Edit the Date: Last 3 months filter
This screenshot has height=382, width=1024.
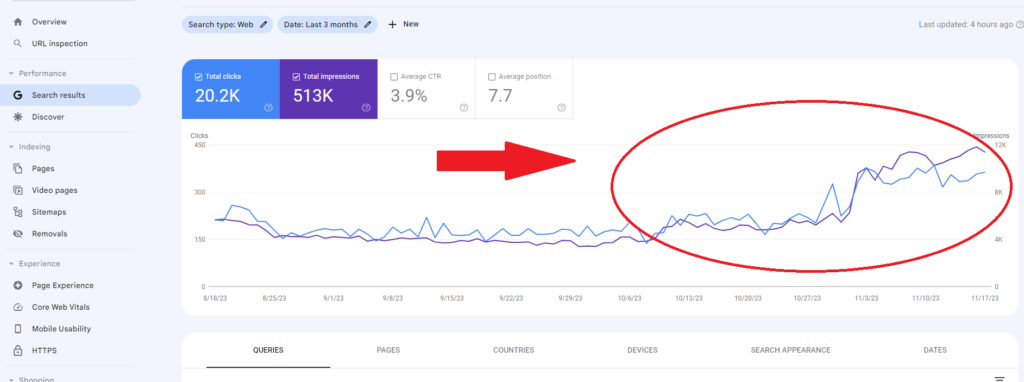(x=327, y=25)
